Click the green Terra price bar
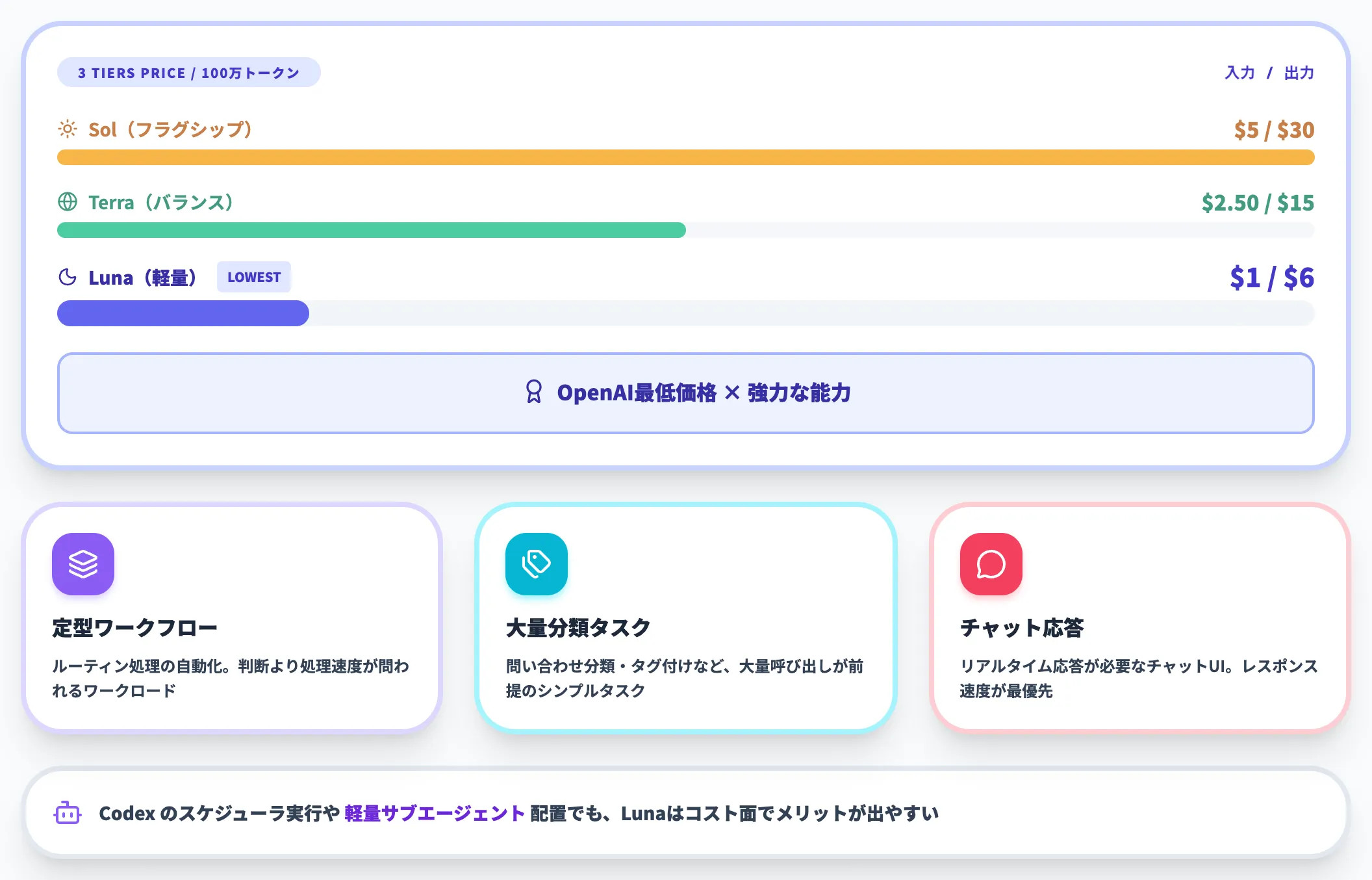1372x880 pixels. pos(372,230)
